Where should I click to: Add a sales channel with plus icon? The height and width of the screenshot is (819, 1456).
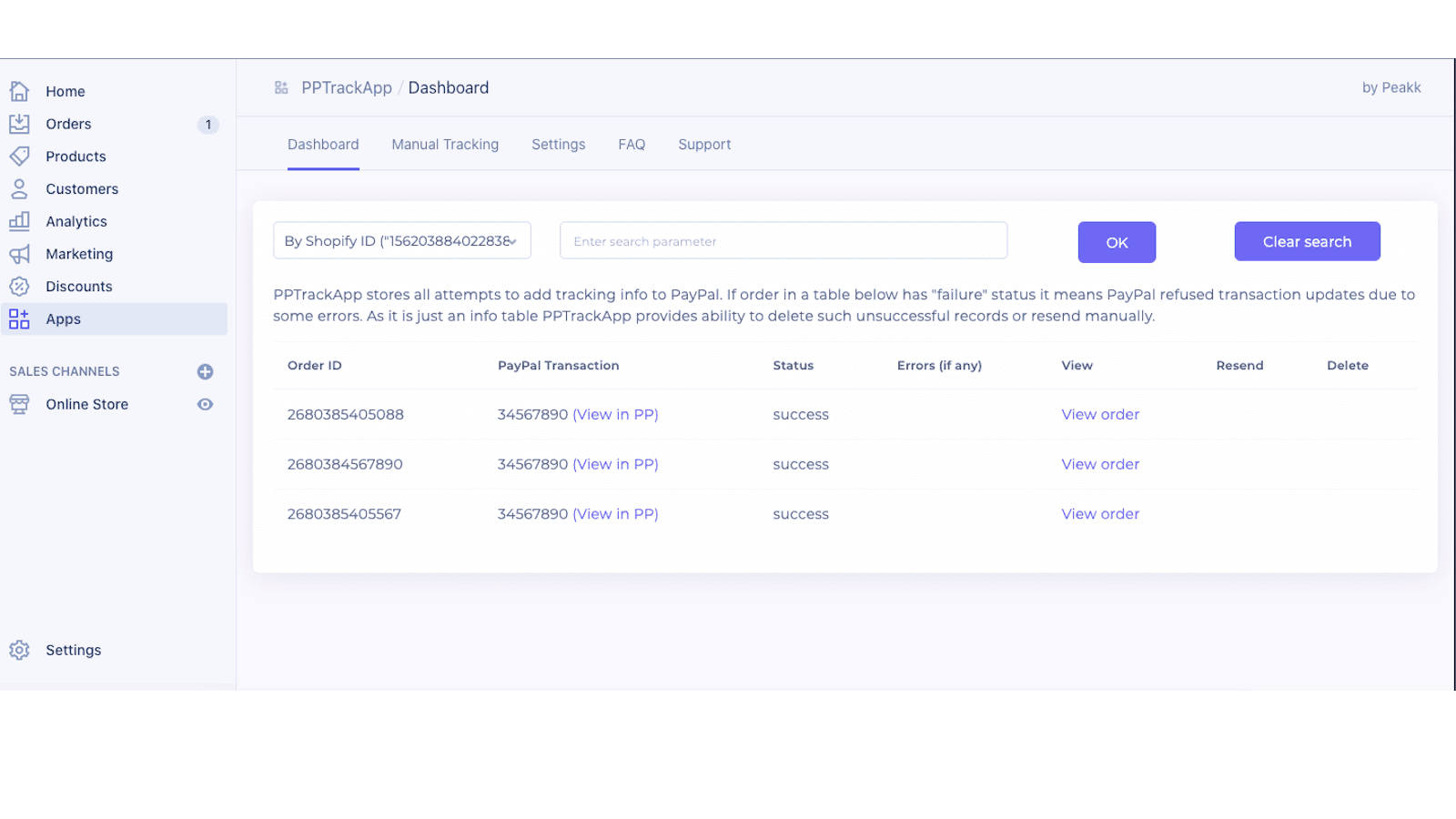click(x=206, y=371)
